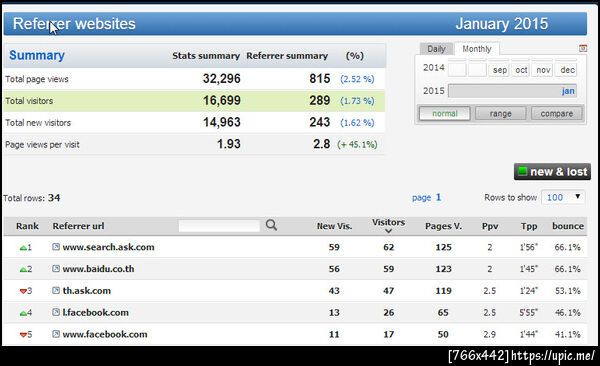Switch to the Daily tab
600x366 pixels.
click(x=436, y=49)
